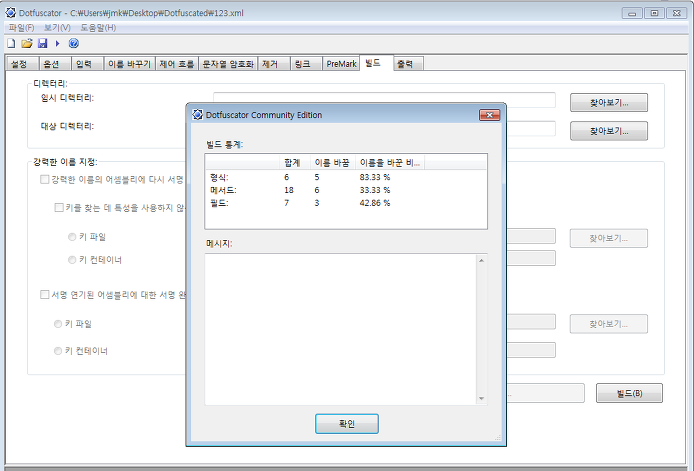The width and height of the screenshot is (694, 471).
Task: Toggle 서명 연기된 어셈블리 서명 checkbox
Action: [x=44, y=294]
